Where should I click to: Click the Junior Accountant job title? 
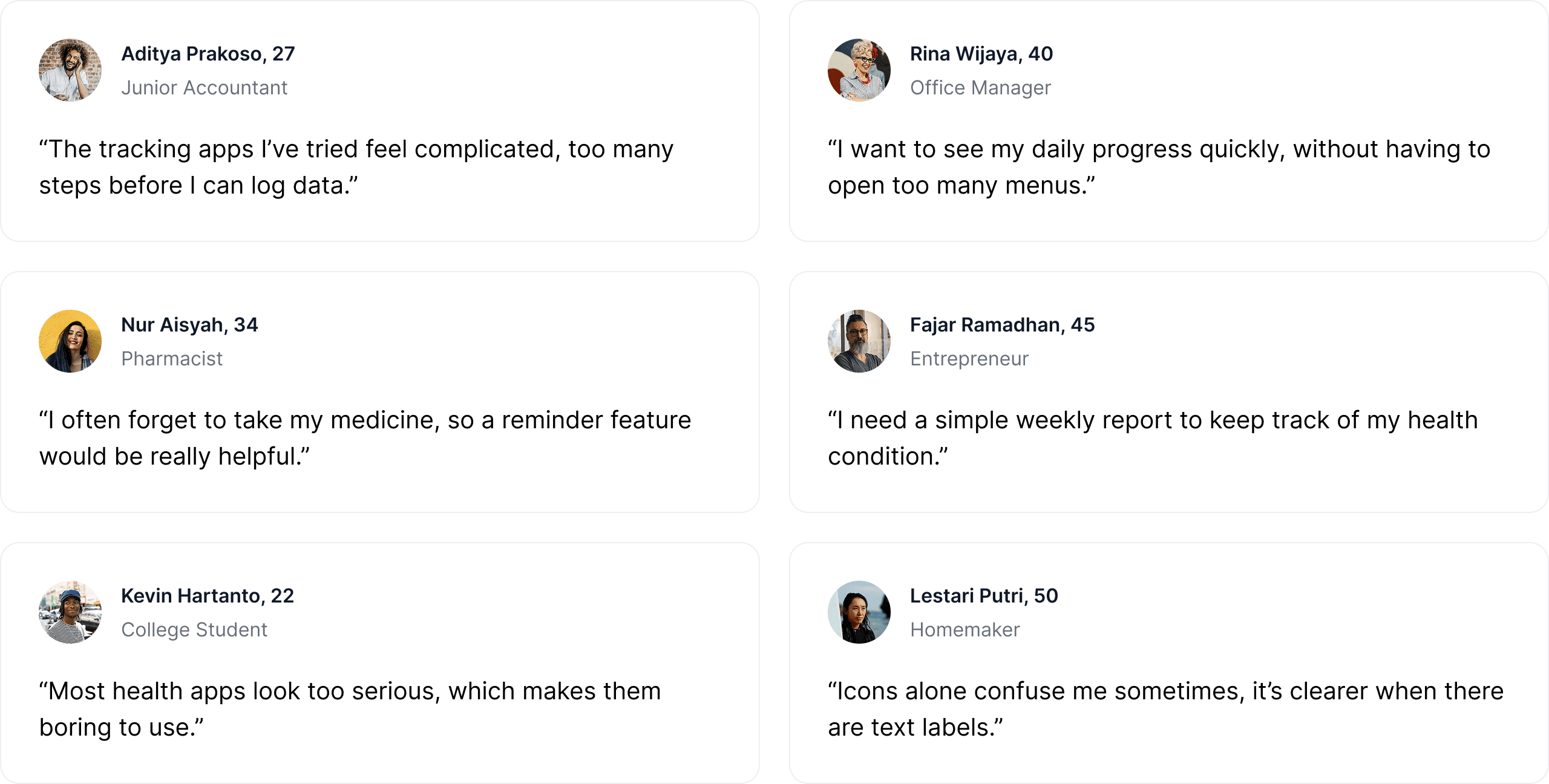click(x=205, y=88)
